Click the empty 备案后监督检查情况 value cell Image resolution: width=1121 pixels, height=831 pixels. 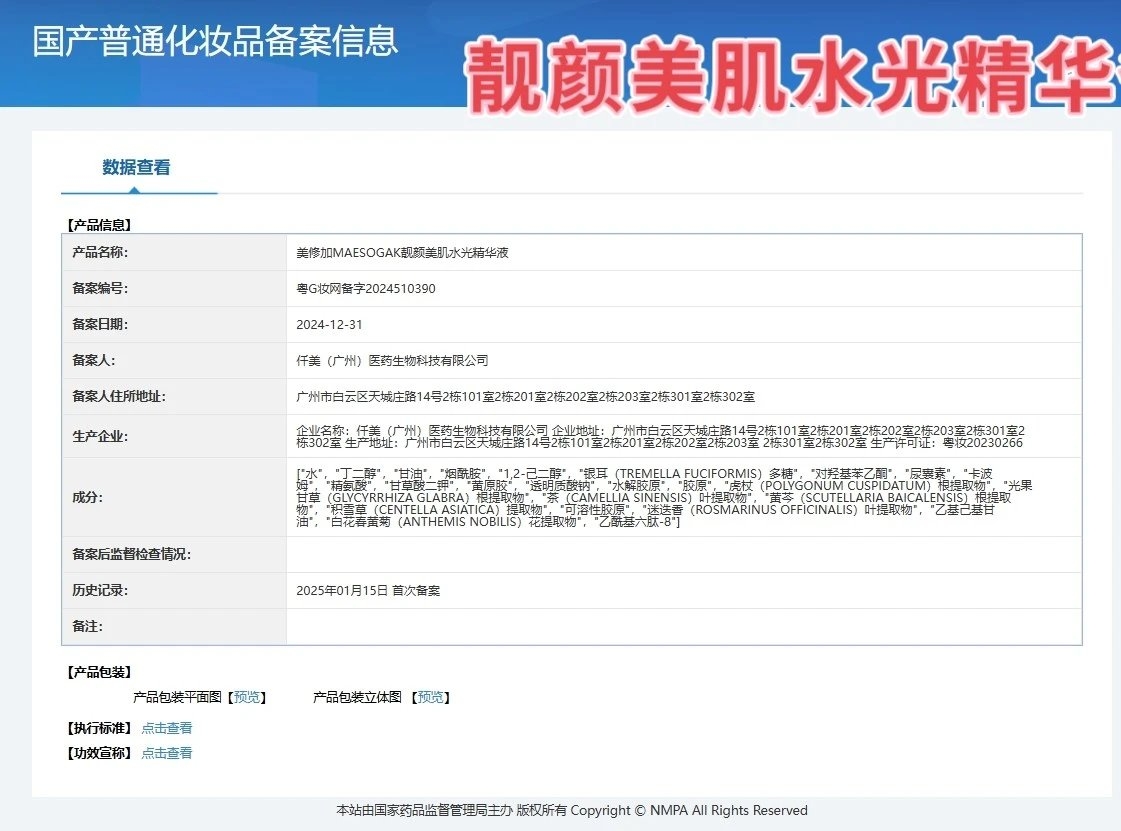click(684, 554)
